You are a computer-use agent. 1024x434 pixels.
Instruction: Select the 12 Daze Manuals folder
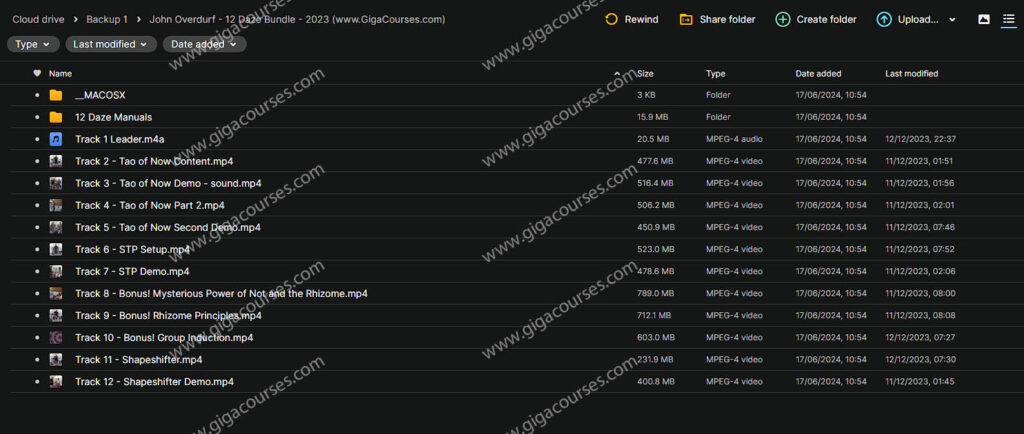(x=113, y=117)
